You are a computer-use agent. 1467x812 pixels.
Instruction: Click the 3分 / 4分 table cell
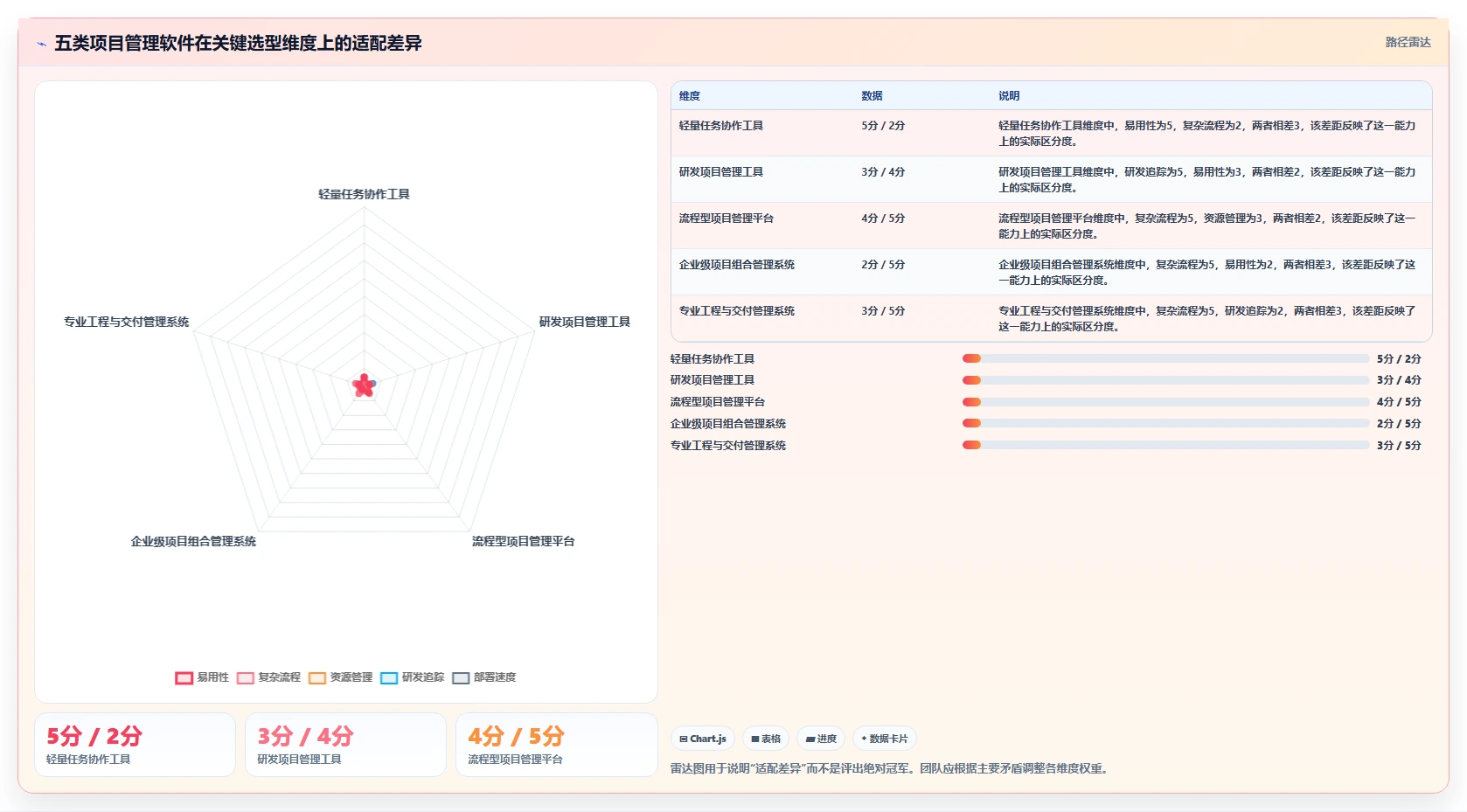pyautogui.click(x=883, y=172)
